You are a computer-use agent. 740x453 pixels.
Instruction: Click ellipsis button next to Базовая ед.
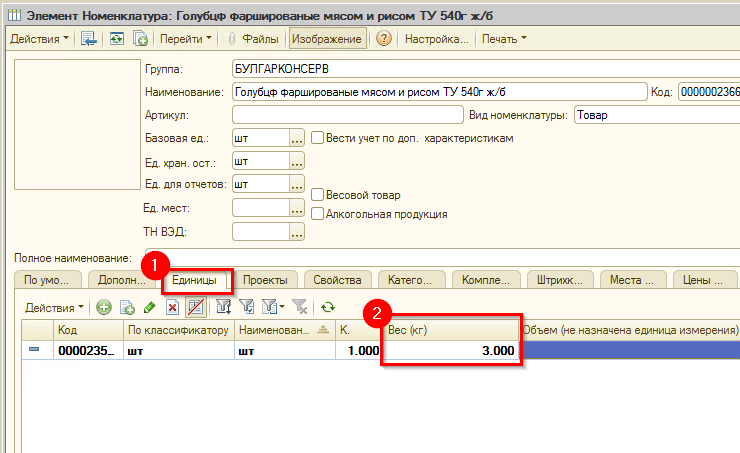coord(296,138)
